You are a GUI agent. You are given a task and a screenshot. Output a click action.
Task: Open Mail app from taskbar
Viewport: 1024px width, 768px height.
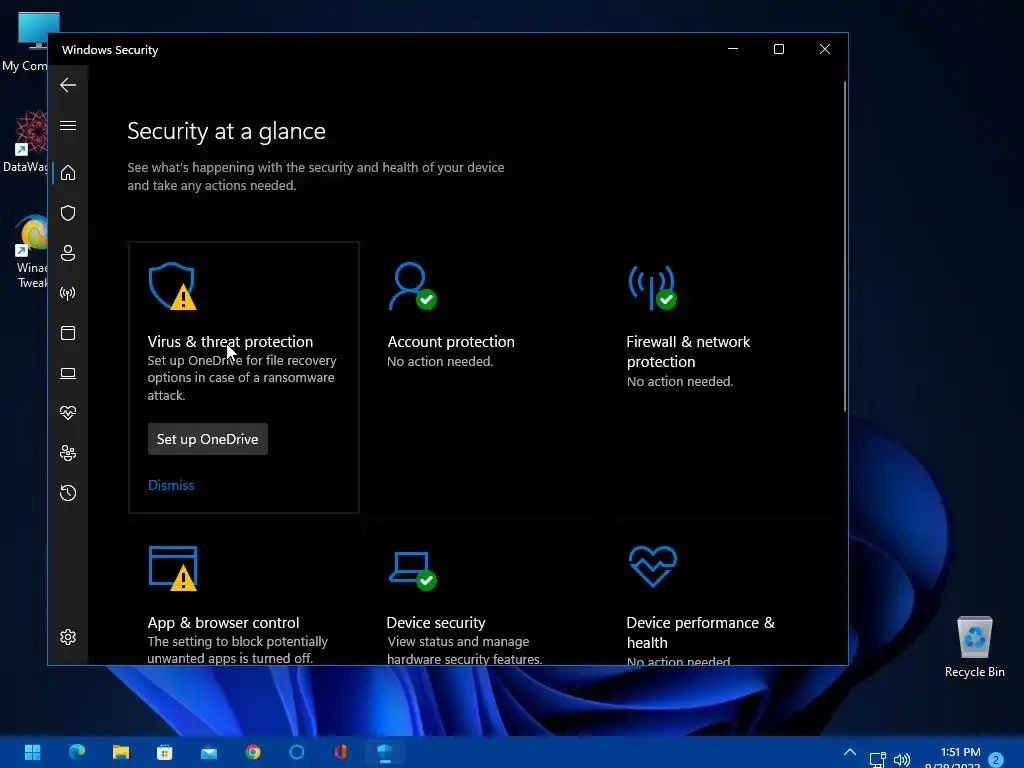click(x=209, y=753)
